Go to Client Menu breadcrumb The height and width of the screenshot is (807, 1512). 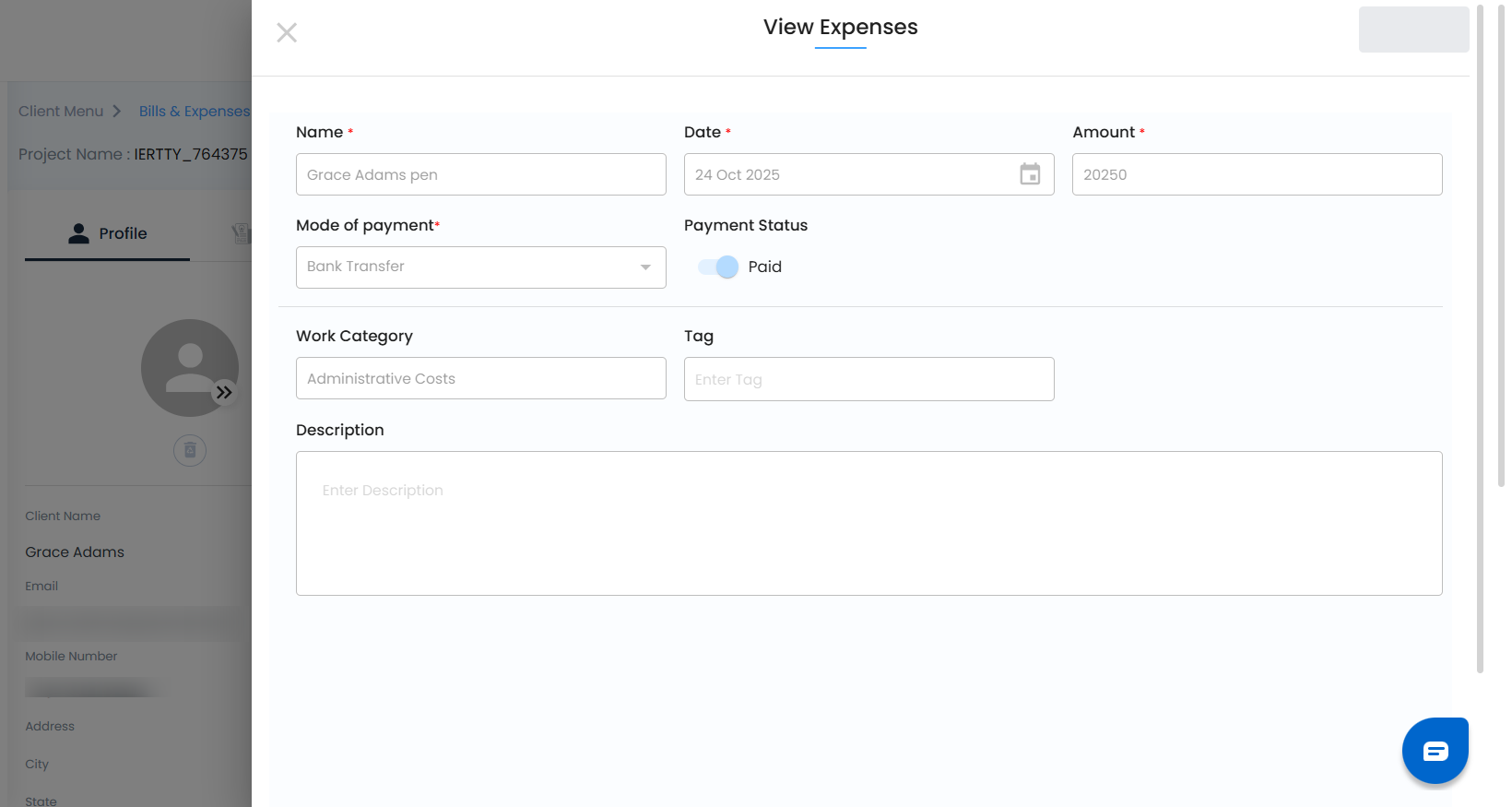pos(61,112)
